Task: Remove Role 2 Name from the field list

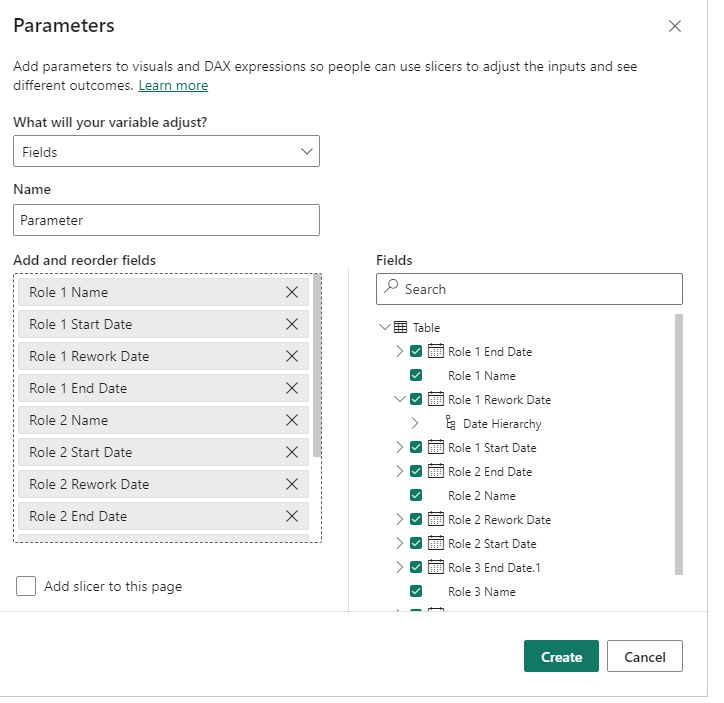Action: pos(292,420)
